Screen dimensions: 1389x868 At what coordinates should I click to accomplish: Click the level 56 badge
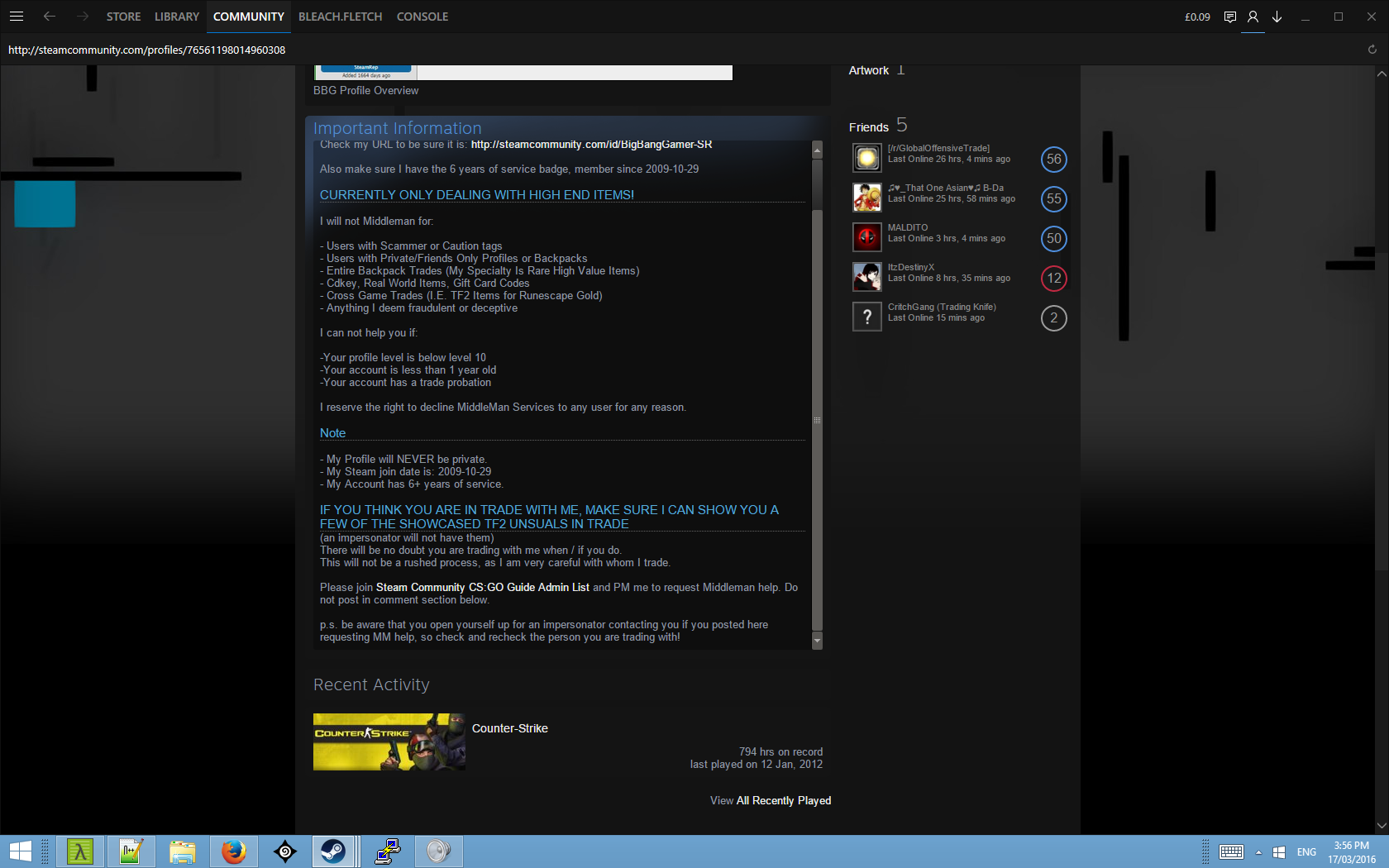[x=1053, y=160]
